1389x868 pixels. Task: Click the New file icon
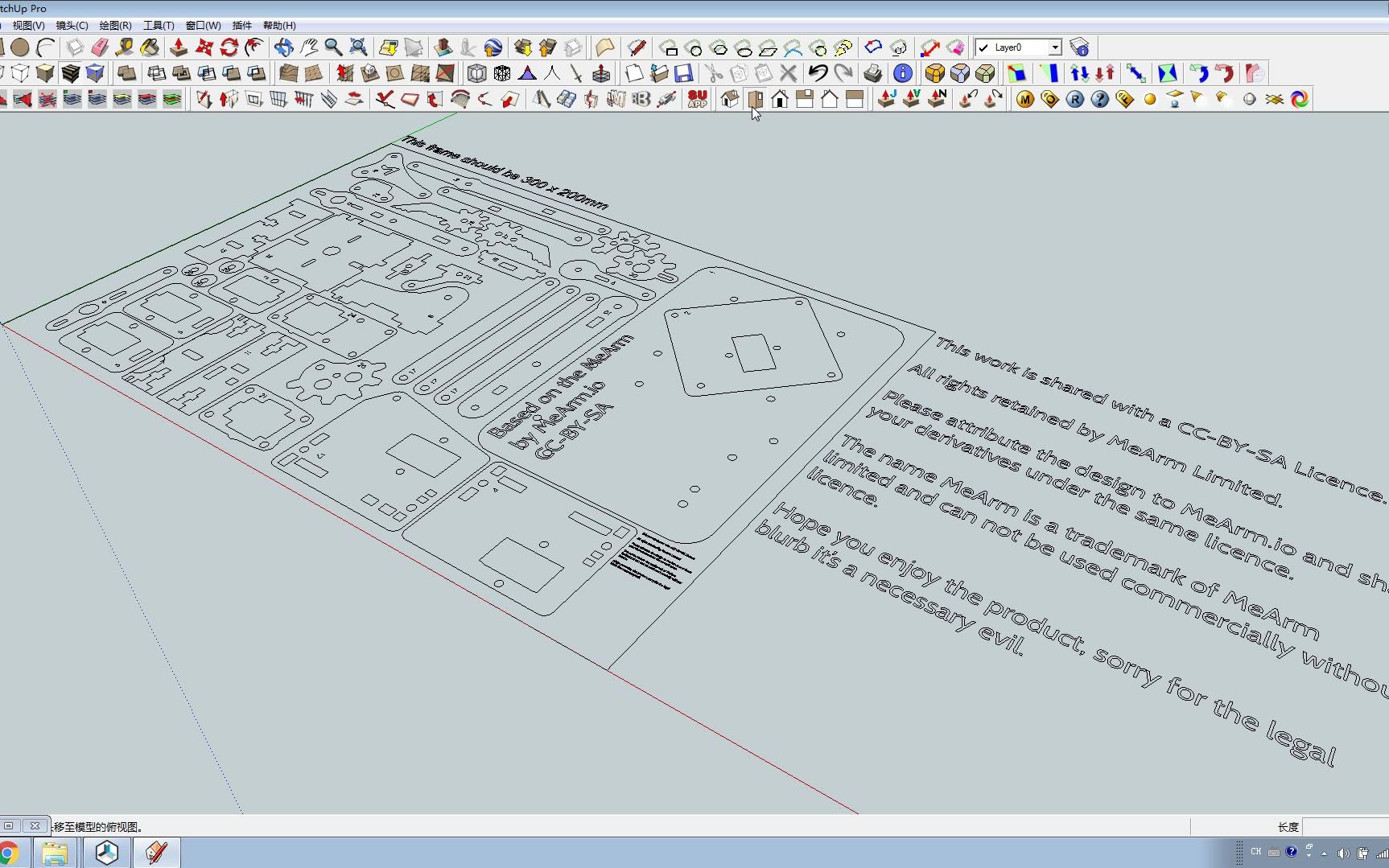tap(634, 73)
